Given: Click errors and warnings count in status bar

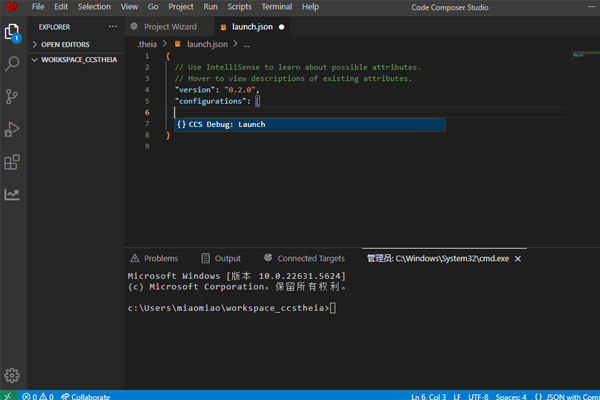Looking at the screenshot, I should coord(38,397).
